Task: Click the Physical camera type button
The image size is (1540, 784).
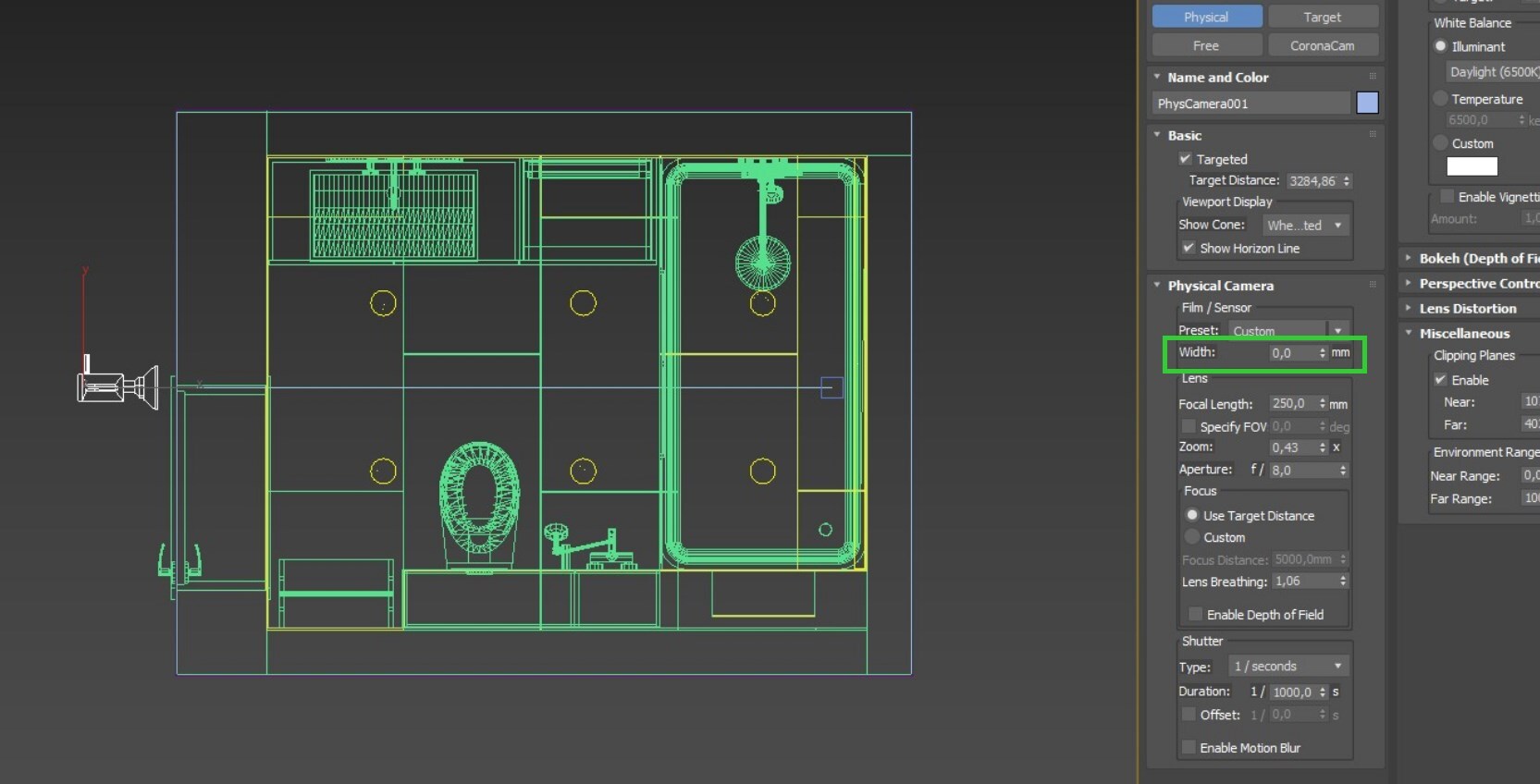Action: (1207, 17)
